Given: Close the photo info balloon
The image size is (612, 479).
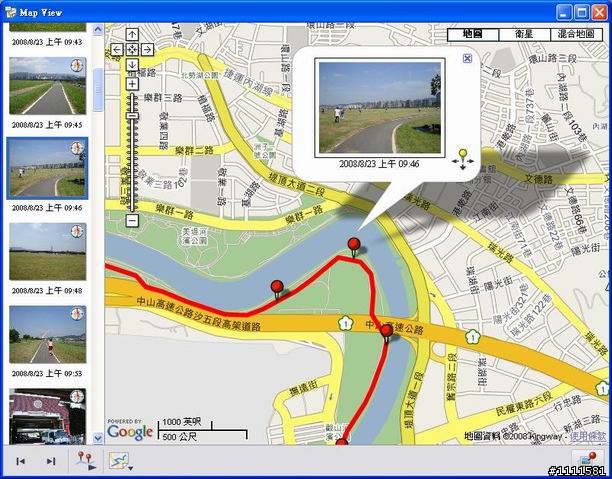Looking at the screenshot, I should point(467,58).
